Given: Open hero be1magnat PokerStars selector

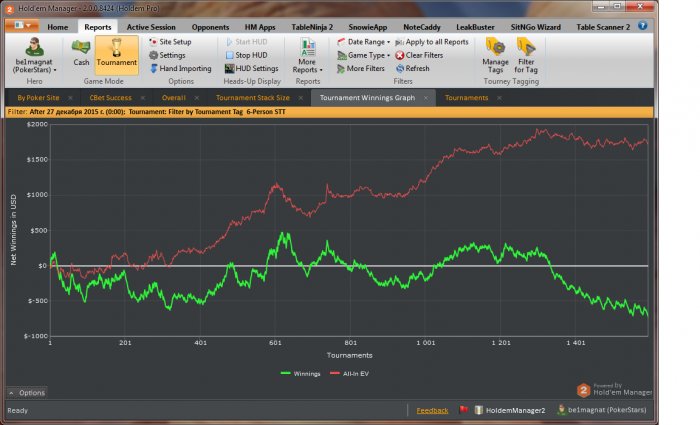Looking at the screenshot, I should [34, 56].
